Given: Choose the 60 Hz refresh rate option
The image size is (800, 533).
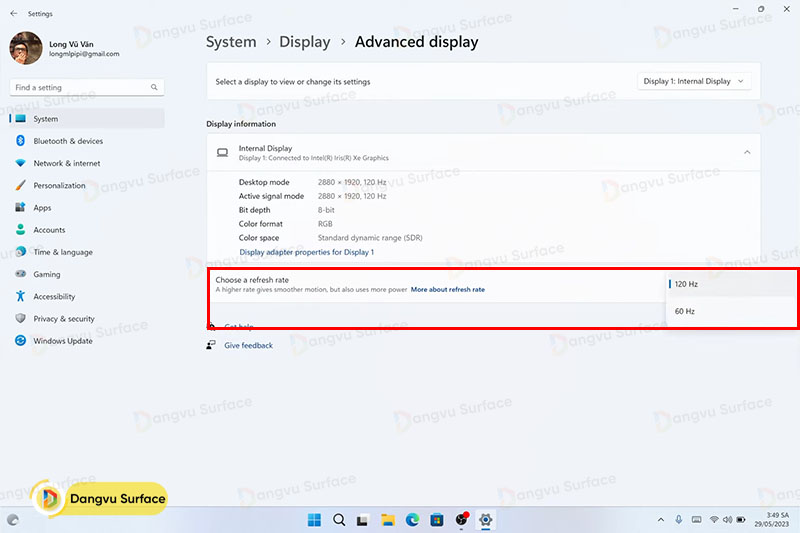Looking at the screenshot, I should coord(685,312).
